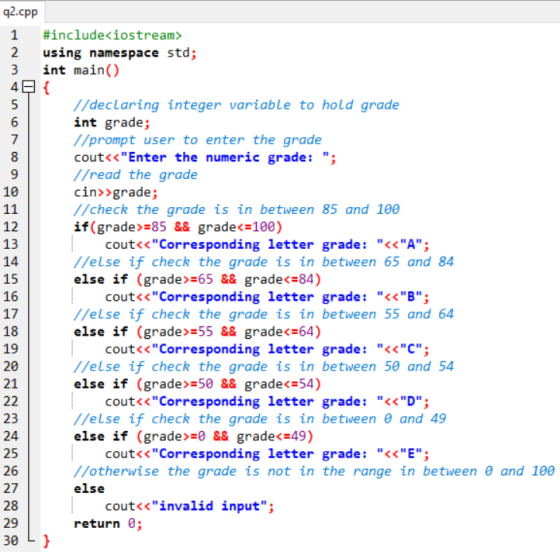The height and width of the screenshot is (552, 560).
Task: Click the cout line printing "A"
Action: (267, 245)
